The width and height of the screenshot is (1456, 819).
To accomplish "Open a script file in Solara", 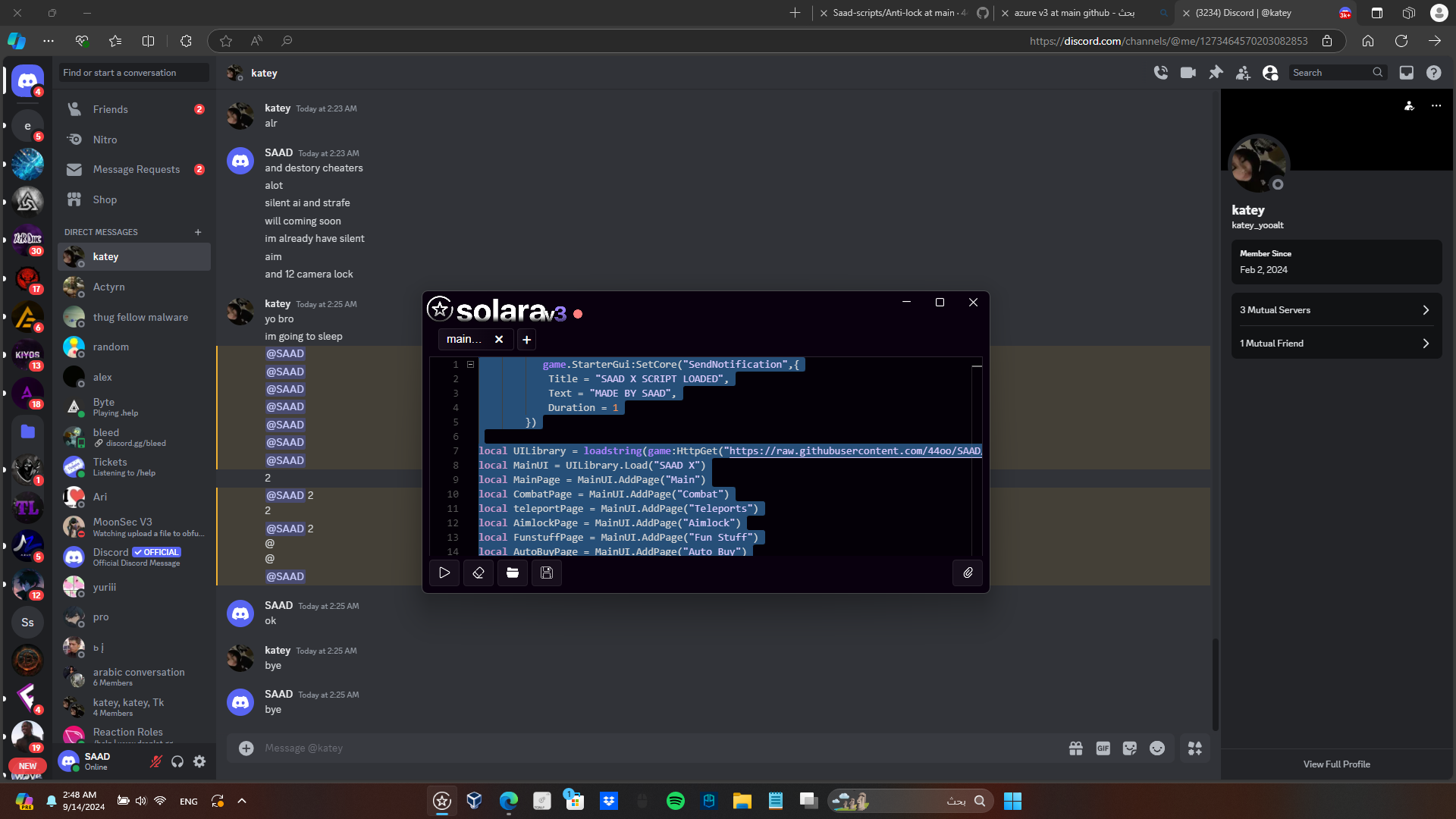I will click(x=513, y=573).
